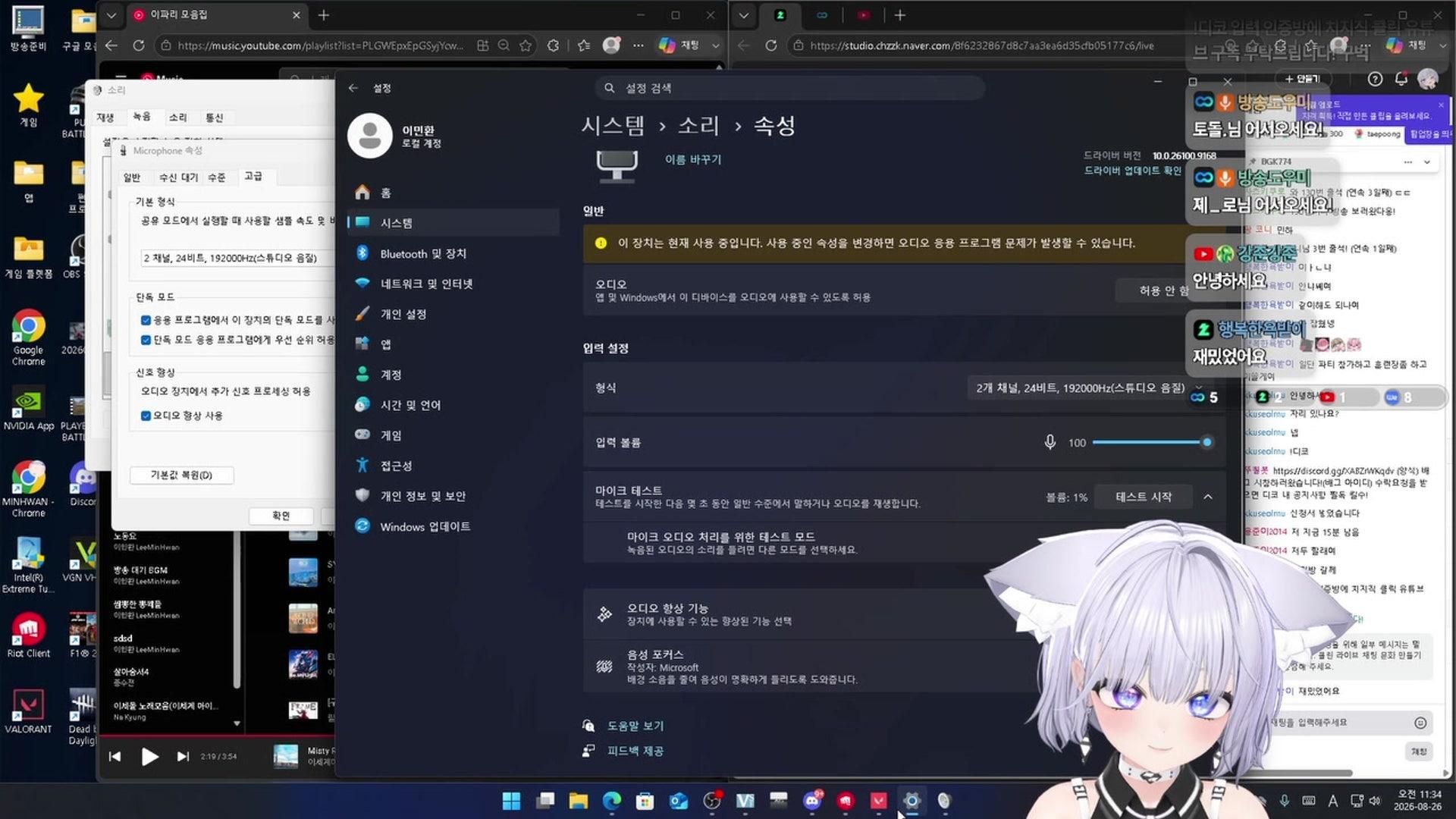Screen dimensions: 1456x819
Task: Toggle first 단독 모드 checkbox in Microphone properties
Action: coord(146,320)
